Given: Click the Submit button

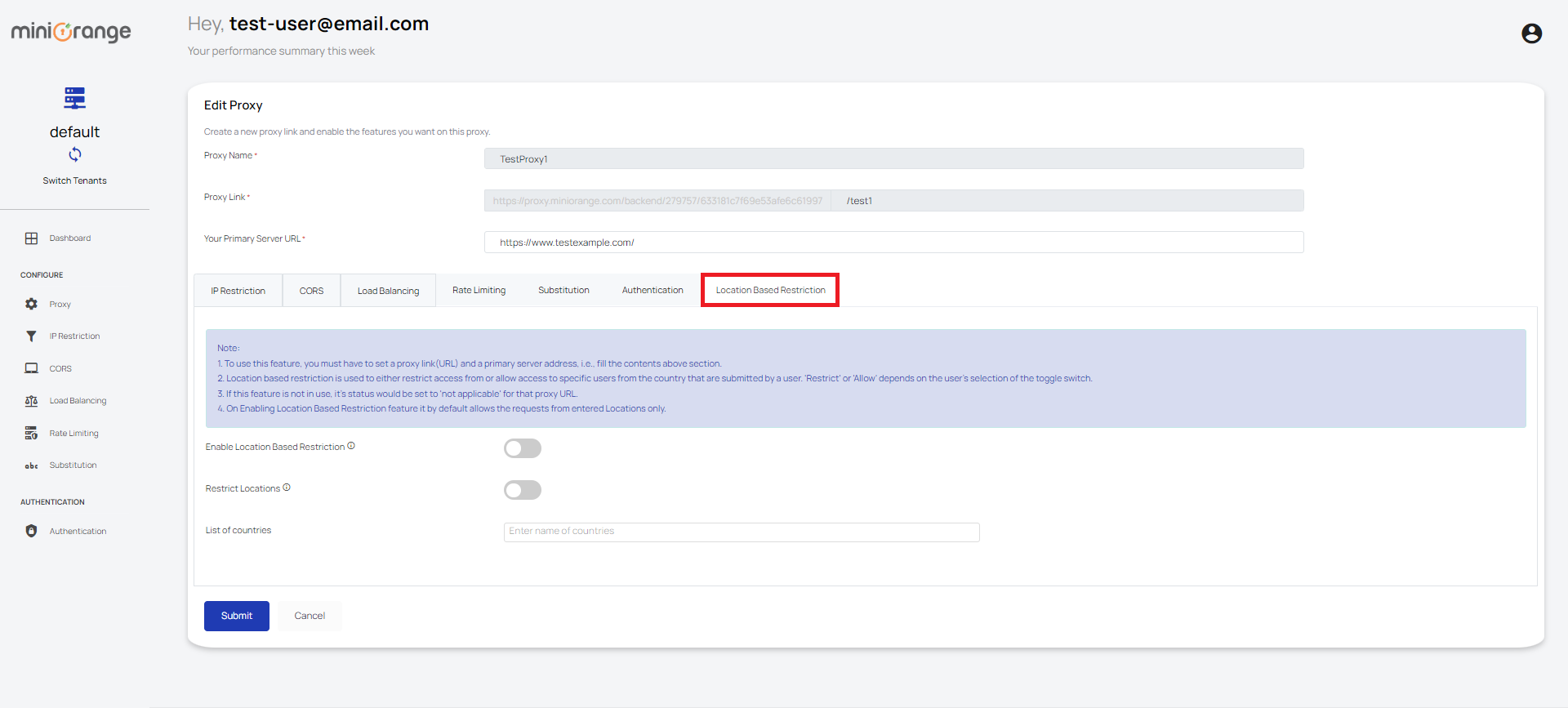Looking at the screenshot, I should click(237, 616).
